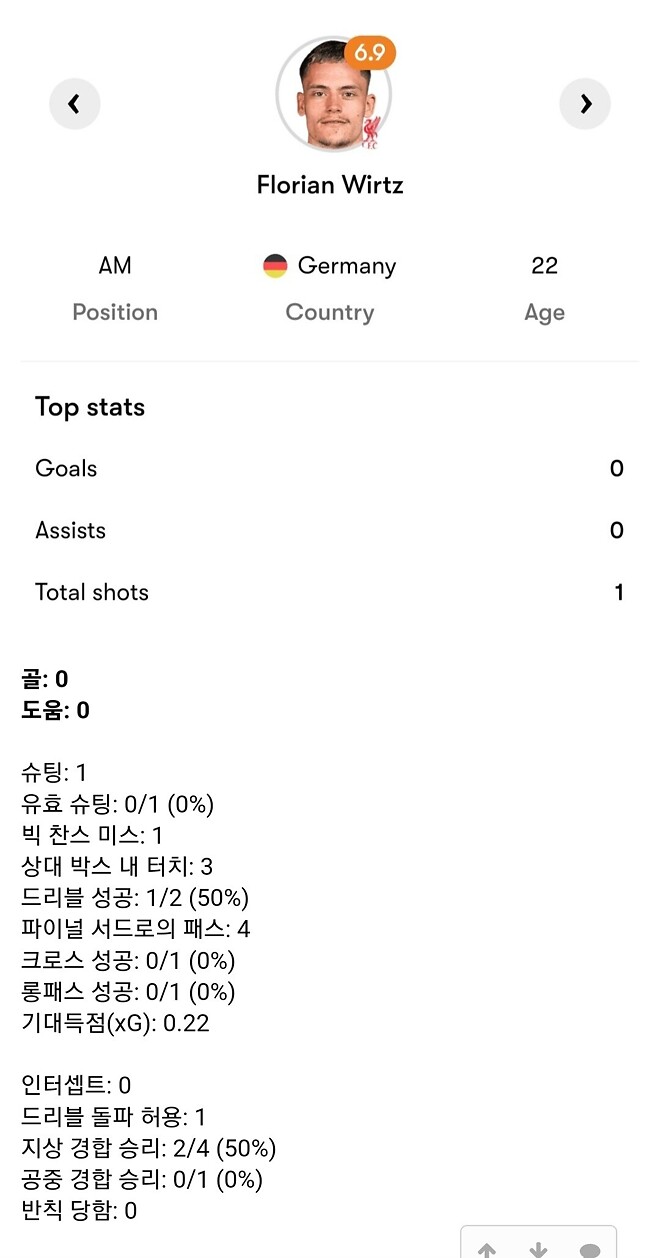Viewport: 660px width, 1258px height.
Task: Click the Germany flag icon
Action: coord(273,265)
